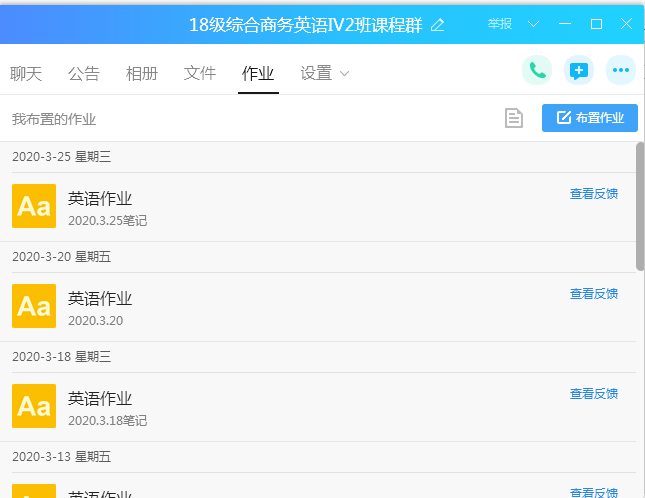This screenshot has height=498, width=645.
Task: View feedback for the 2020.3.25 homework
Action: 594,194
